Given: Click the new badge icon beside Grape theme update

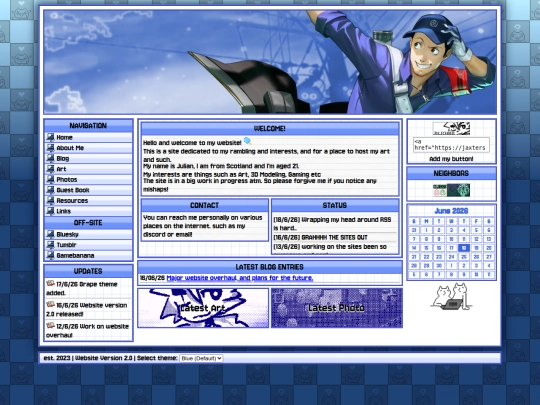Looking at the screenshot, I should [x=51, y=283].
